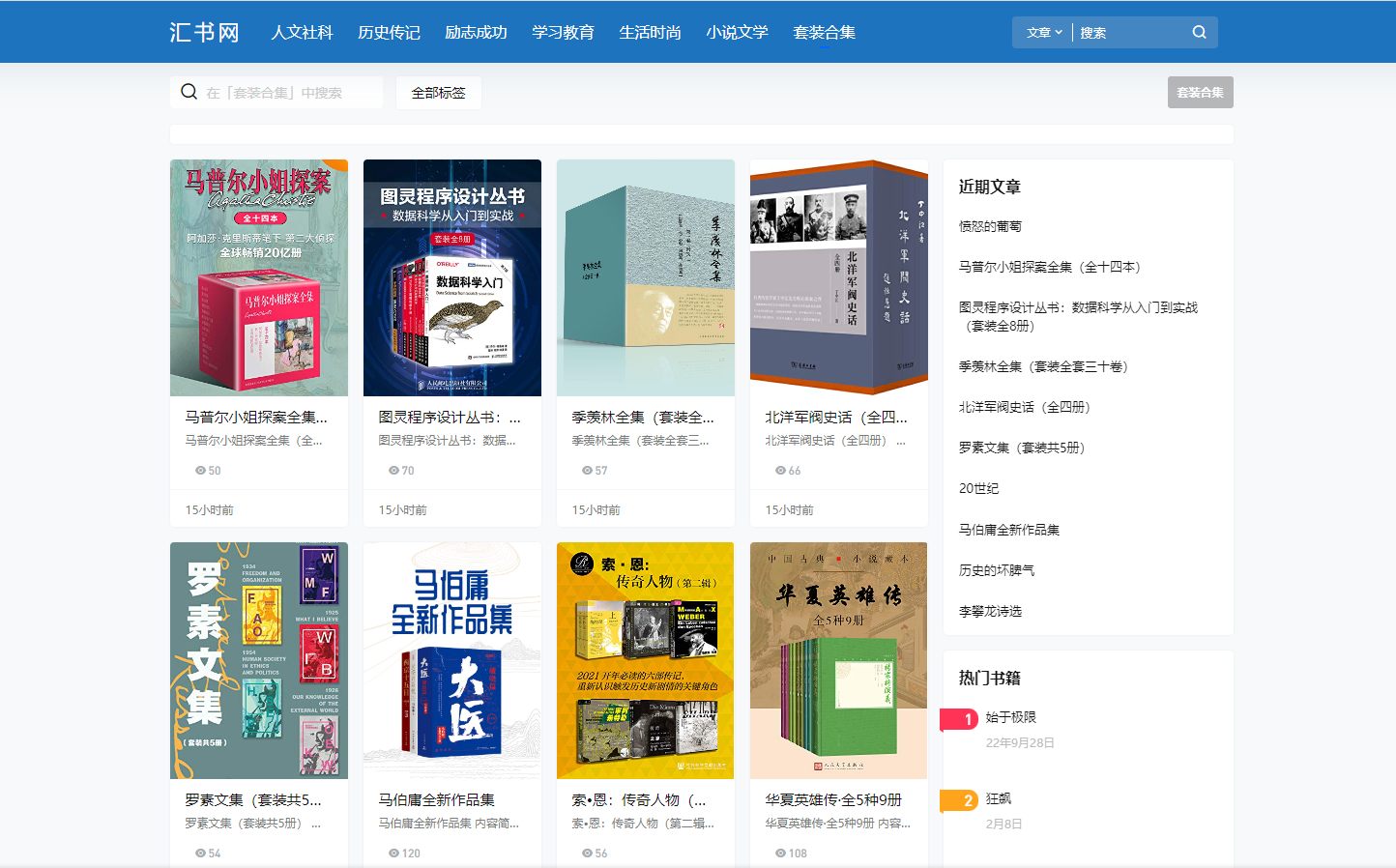This screenshot has height=868, width=1396.
Task: Open the 小说文学 menu item
Action: pyautogui.click(x=737, y=32)
